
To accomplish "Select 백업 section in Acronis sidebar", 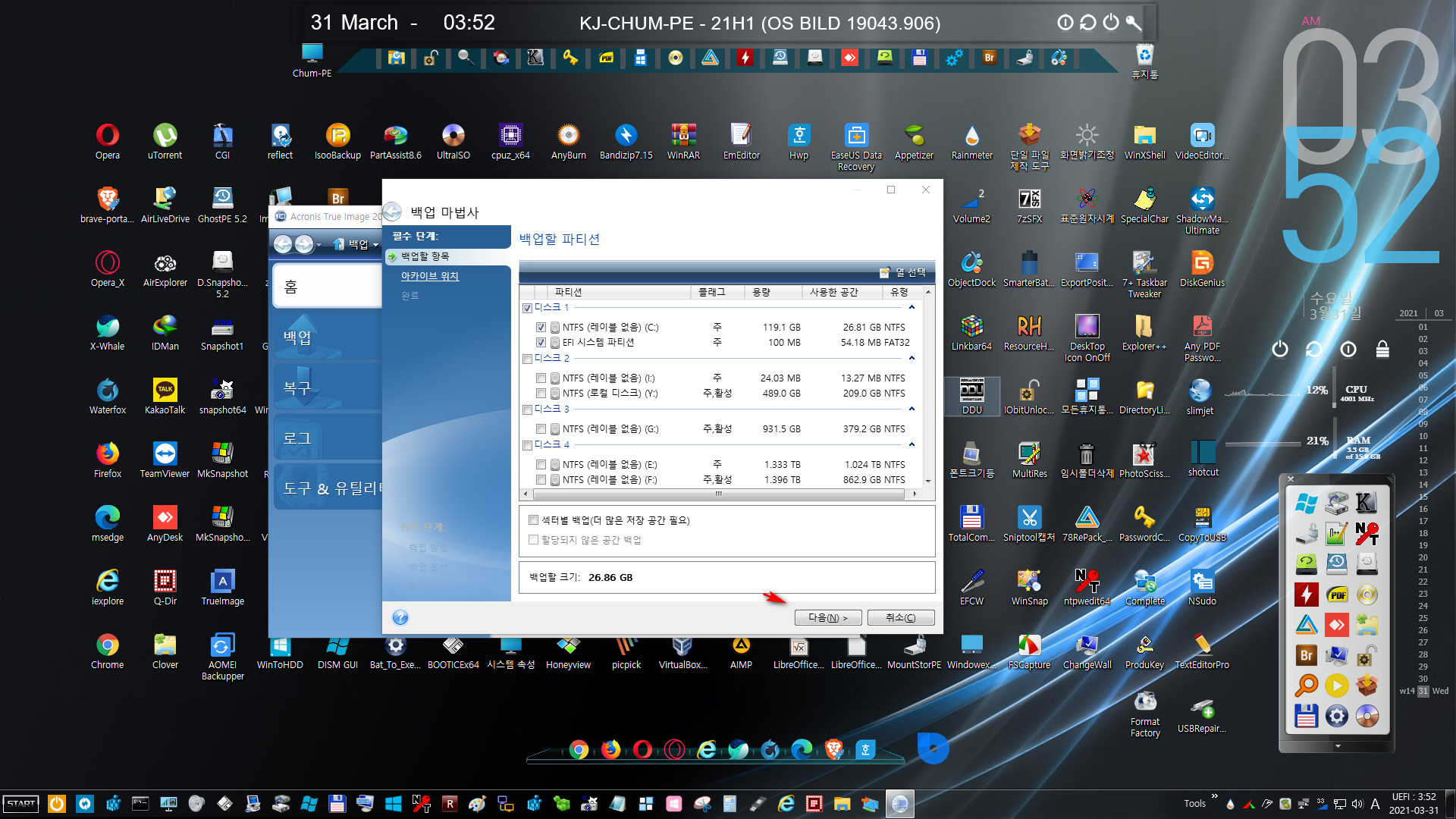I will pyautogui.click(x=327, y=337).
